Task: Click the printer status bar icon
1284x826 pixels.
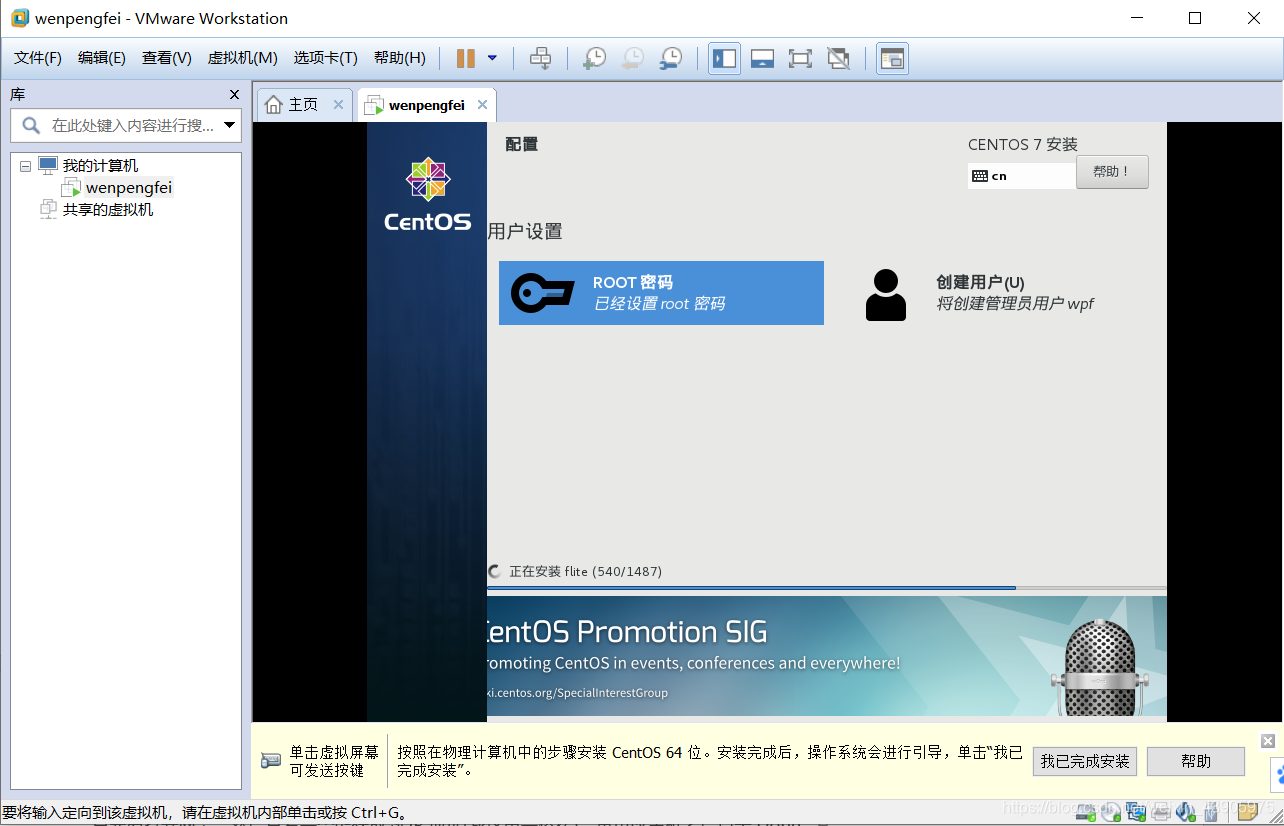Action: point(1161,812)
